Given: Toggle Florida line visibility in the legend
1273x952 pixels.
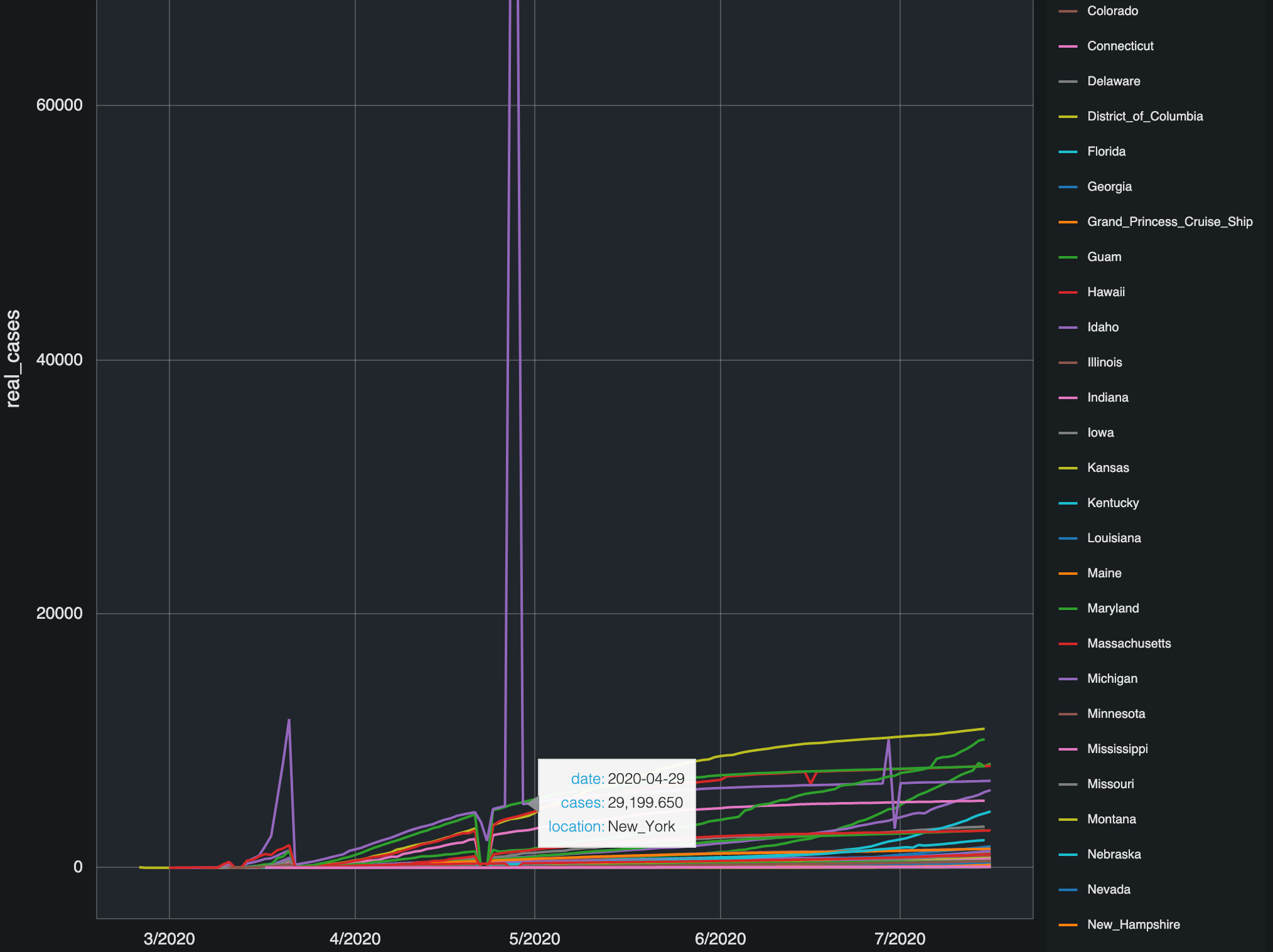Looking at the screenshot, I should [x=1106, y=152].
